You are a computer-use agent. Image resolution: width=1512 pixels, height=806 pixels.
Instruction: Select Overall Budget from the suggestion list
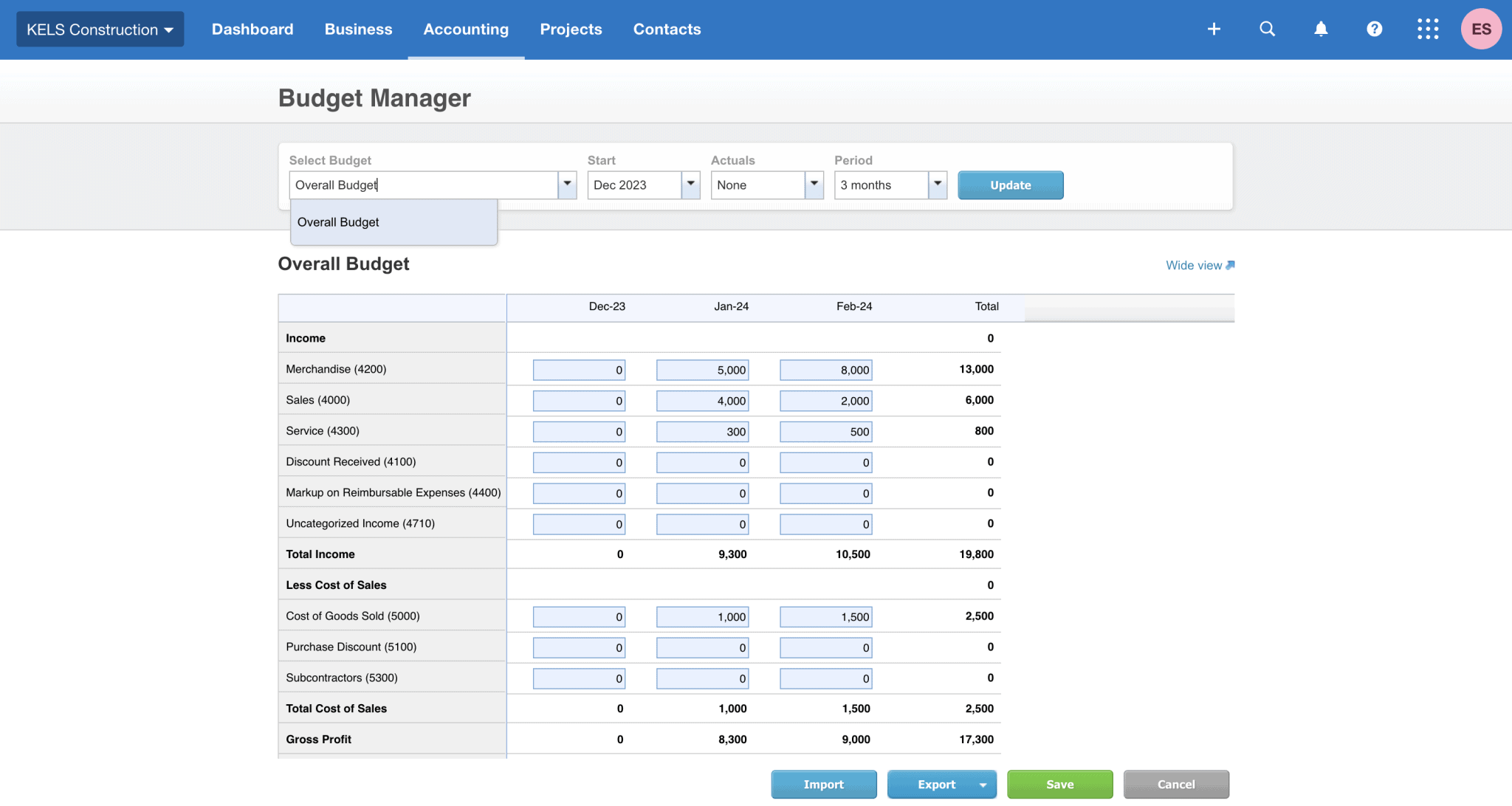click(338, 221)
